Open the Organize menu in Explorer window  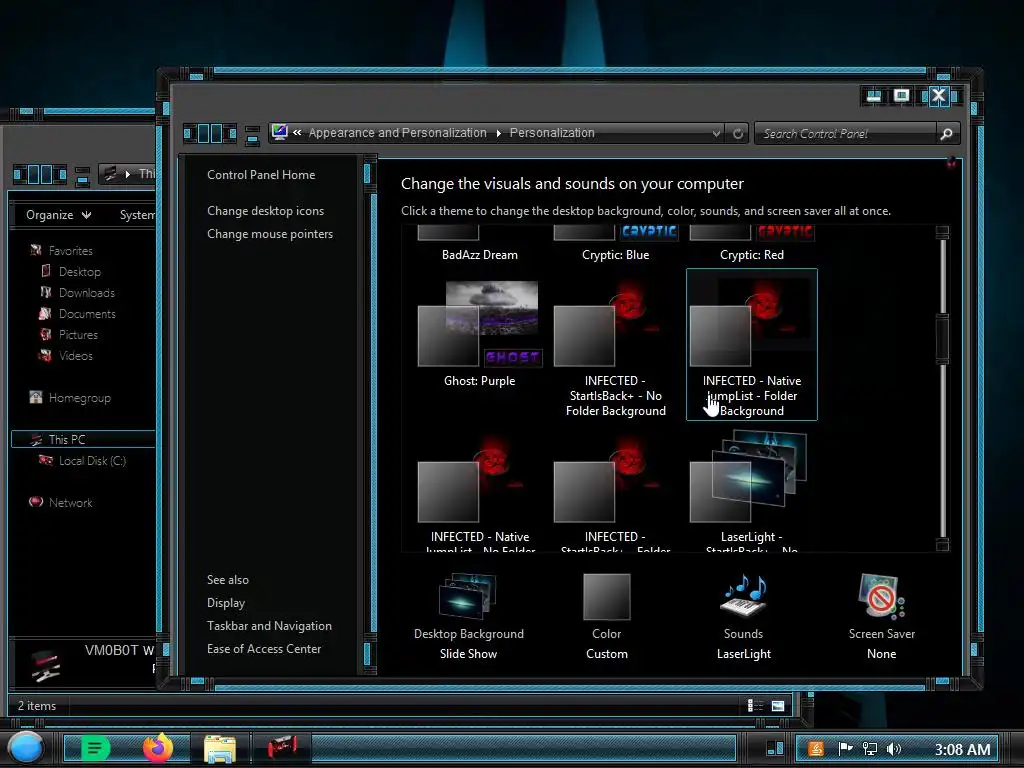click(x=58, y=215)
